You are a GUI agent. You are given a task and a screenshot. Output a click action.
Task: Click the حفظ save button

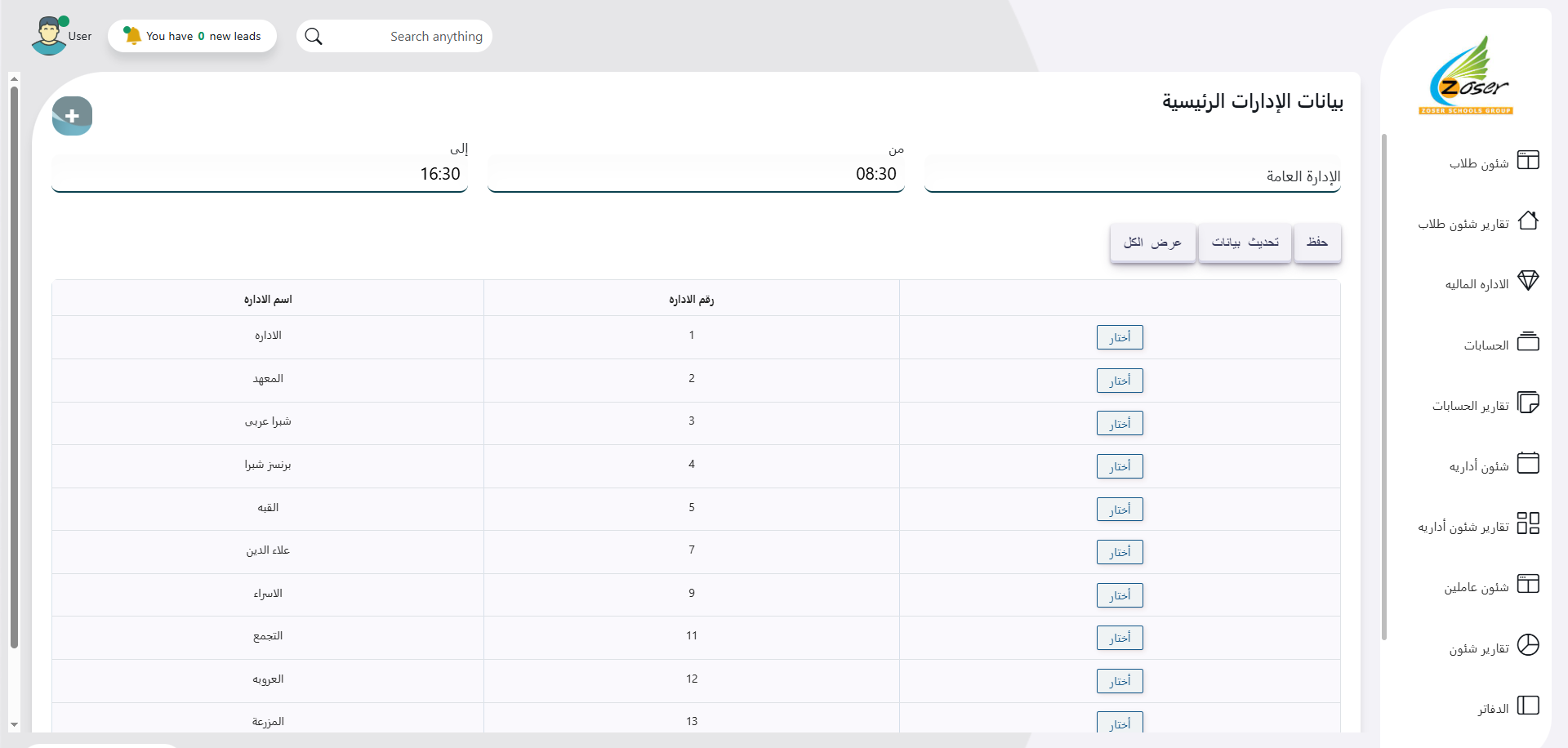tap(1316, 243)
